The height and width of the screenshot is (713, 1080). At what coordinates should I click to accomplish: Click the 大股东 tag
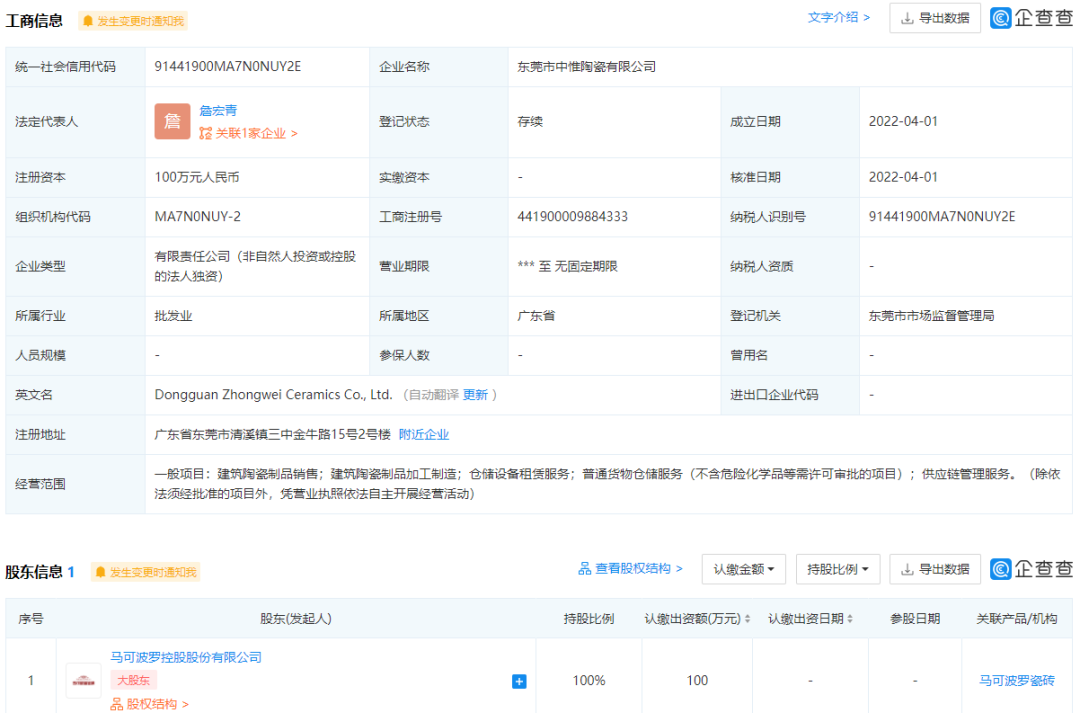pos(134,680)
